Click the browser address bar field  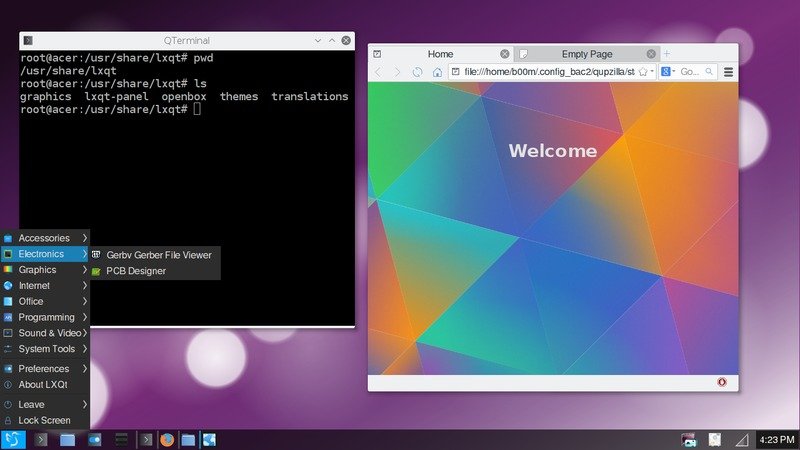[x=548, y=72]
